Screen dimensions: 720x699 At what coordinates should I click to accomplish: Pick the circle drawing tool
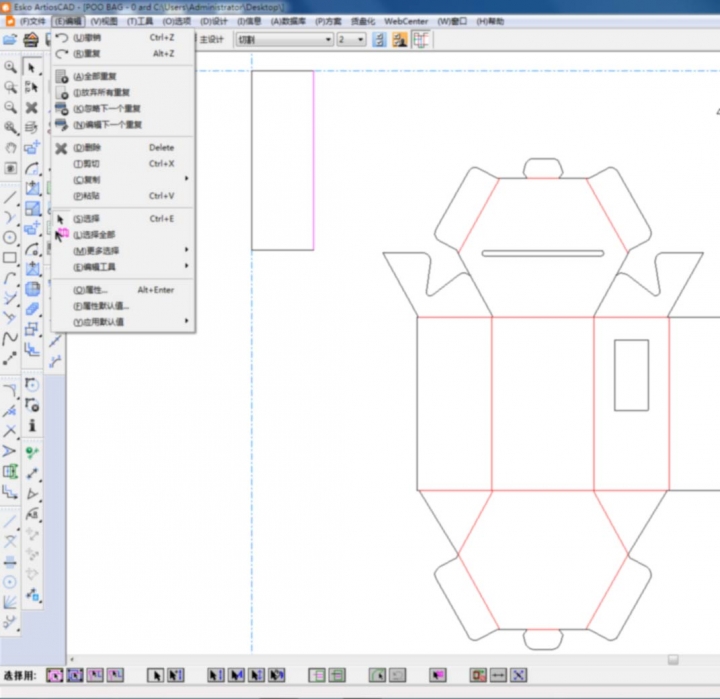click(x=10, y=237)
